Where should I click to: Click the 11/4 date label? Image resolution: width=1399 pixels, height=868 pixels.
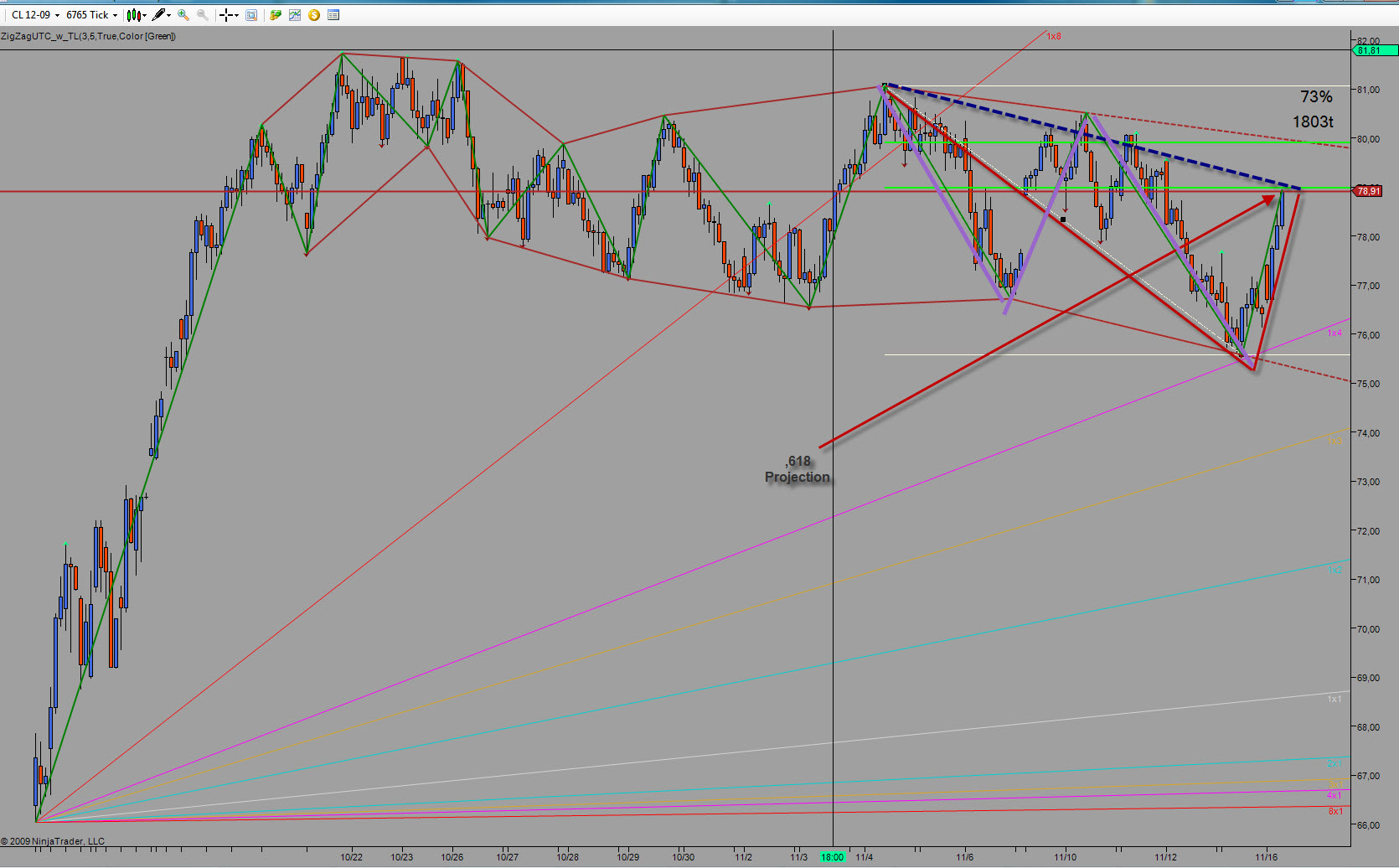[x=865, y=857]
